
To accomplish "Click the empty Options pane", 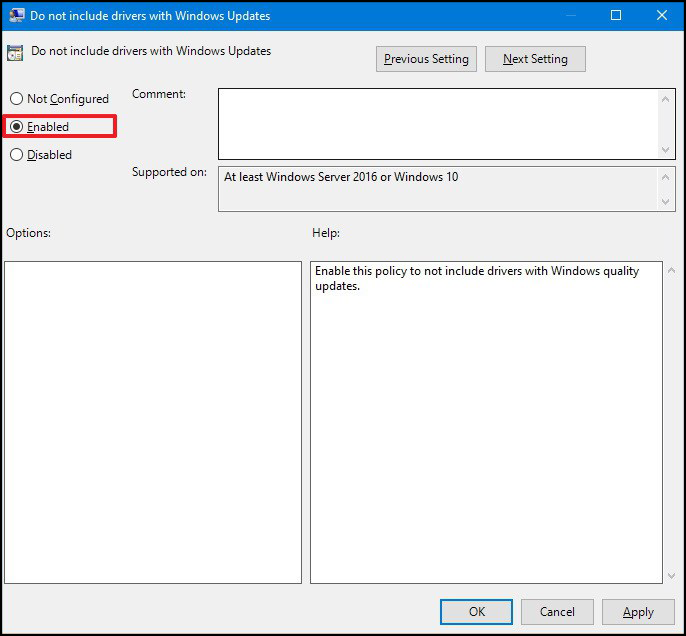I will point(153,422).
